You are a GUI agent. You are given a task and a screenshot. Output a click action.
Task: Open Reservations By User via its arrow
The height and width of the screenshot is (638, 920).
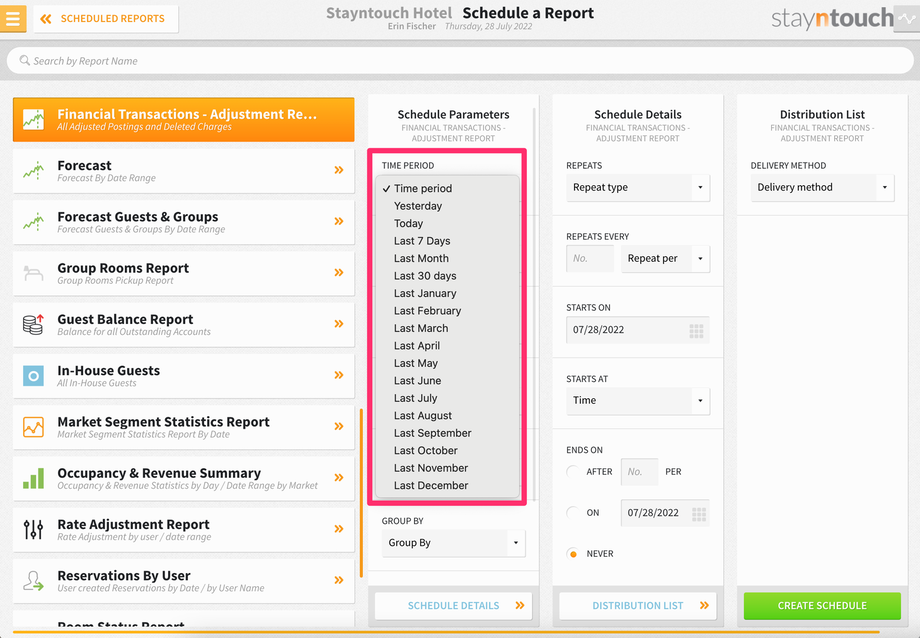pyautogui.click(x=339, y=580)
